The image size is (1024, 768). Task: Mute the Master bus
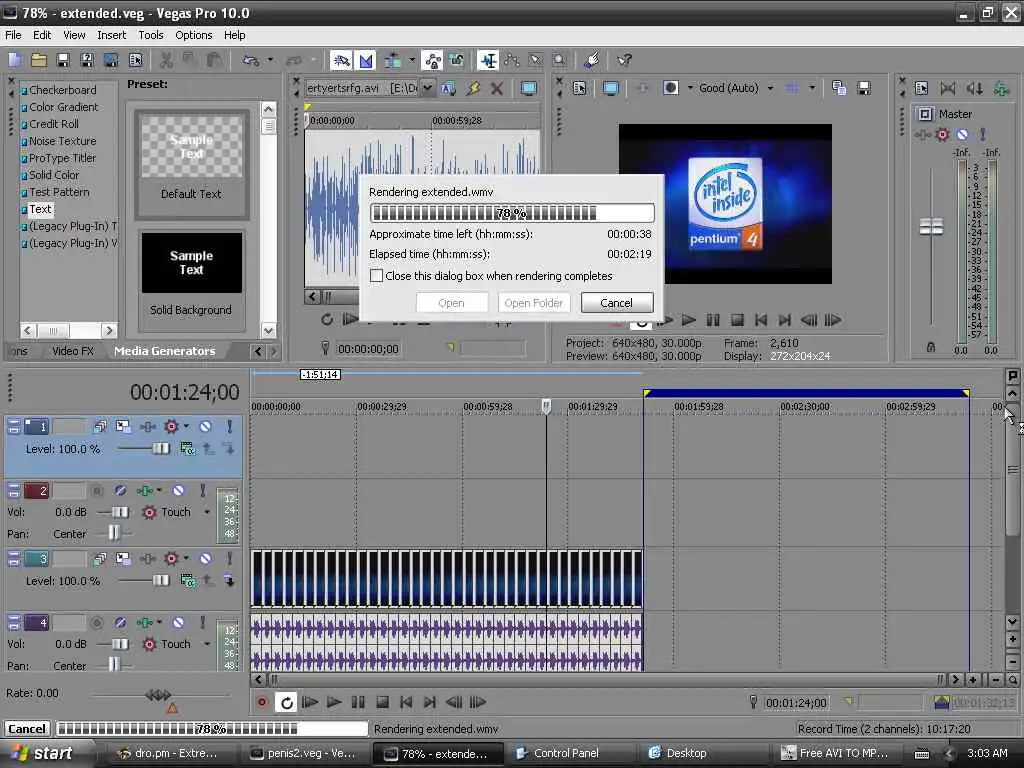coord(962,135)
